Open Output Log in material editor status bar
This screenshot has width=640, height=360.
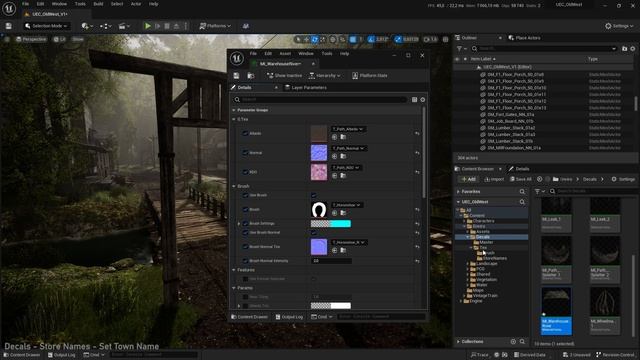pos(289,317)
